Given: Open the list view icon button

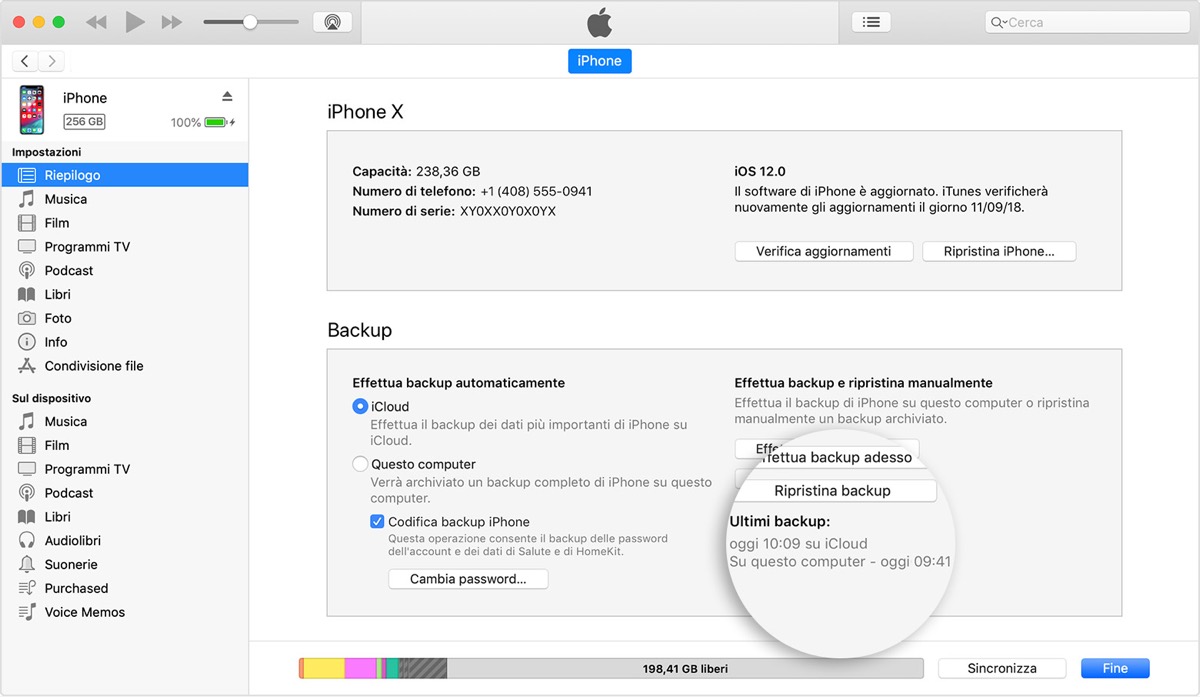Looking at the screenshot, I should tap(871, 22).
